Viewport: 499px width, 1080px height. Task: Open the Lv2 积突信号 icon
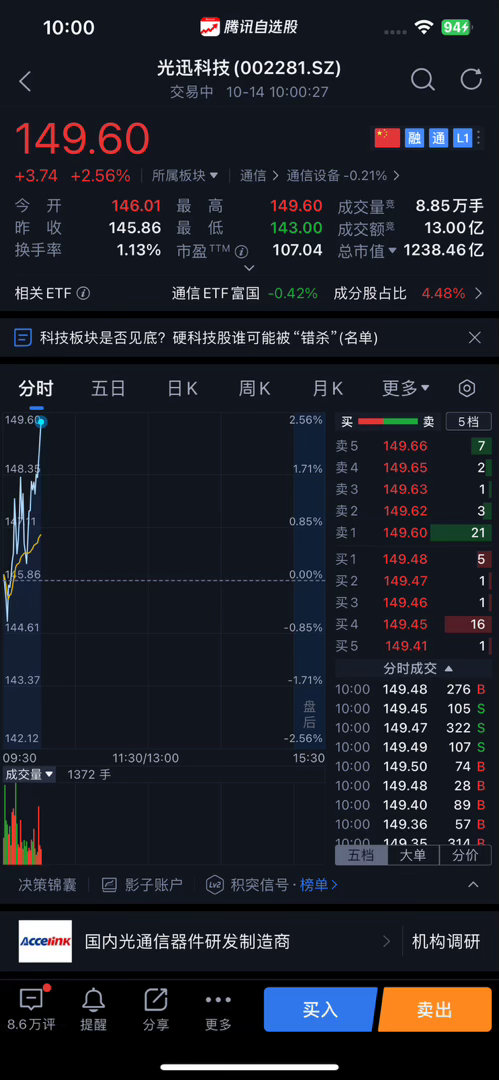(215, 885)
